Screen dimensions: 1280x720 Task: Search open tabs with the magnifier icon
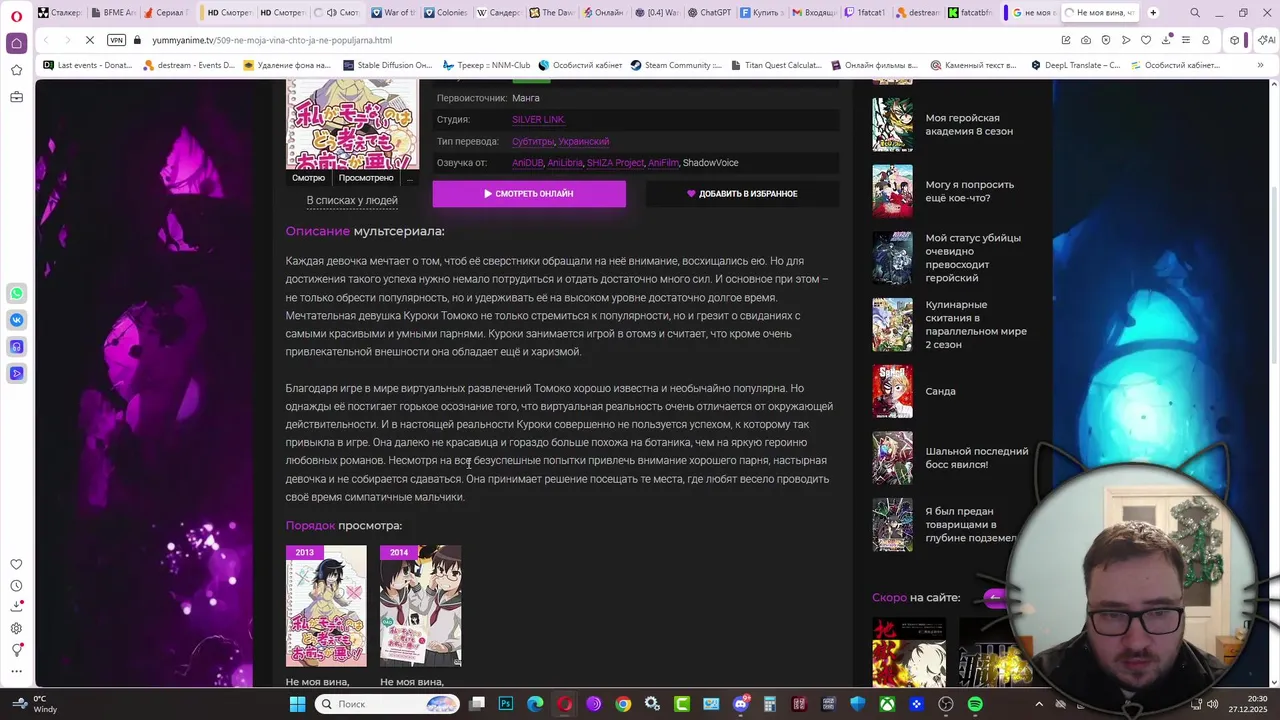point(1195,13)
